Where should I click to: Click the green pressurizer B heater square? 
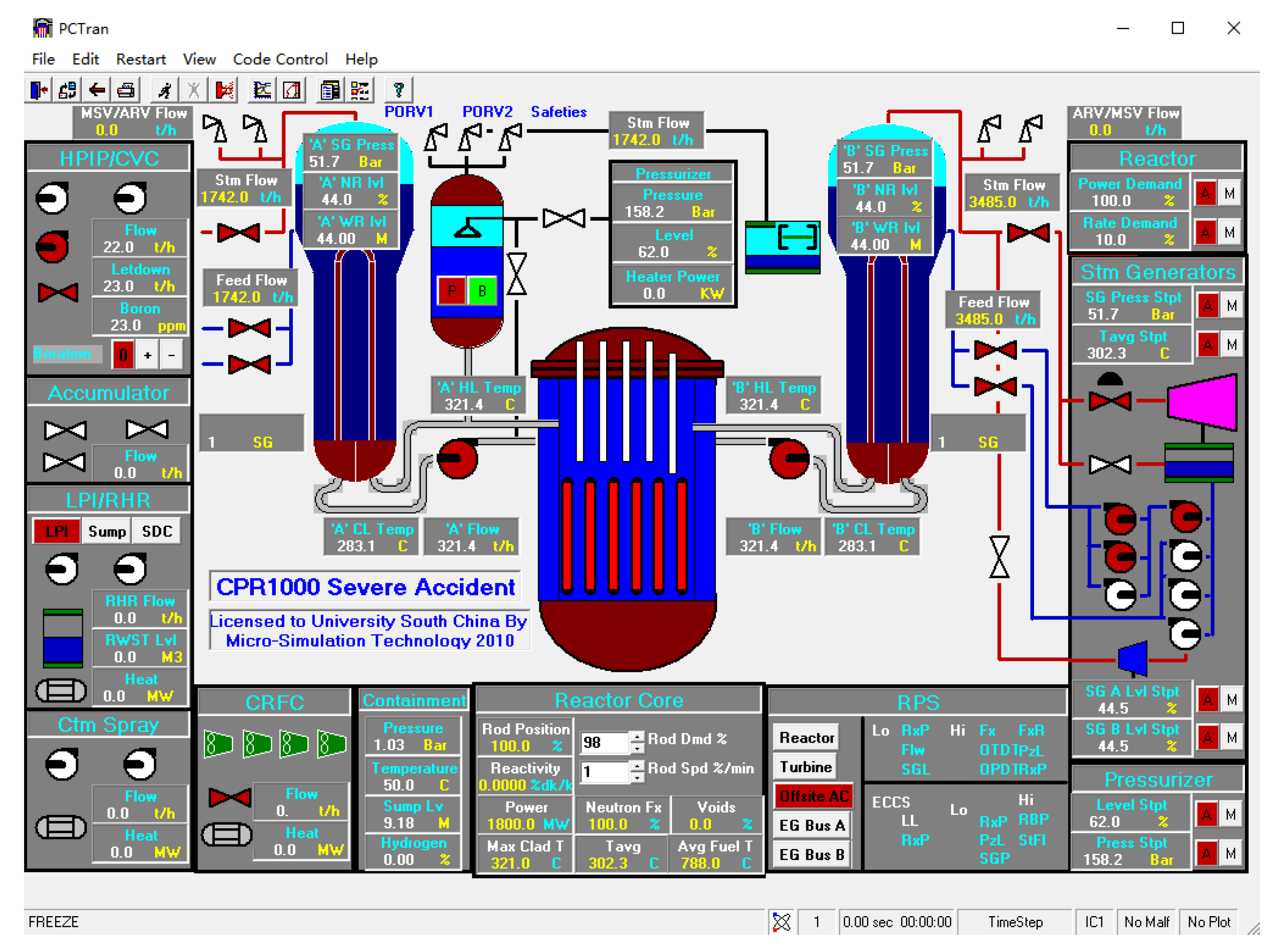click(x=482, y=291)
